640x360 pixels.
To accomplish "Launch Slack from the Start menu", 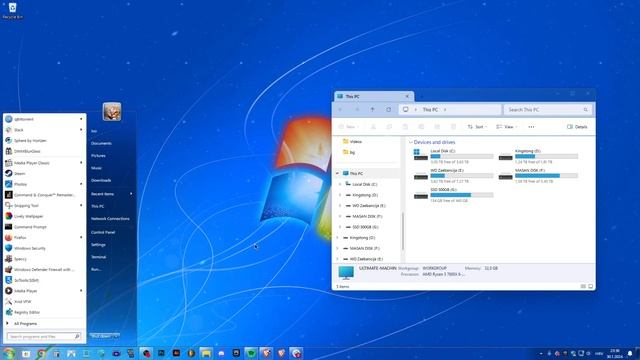I will [44, 130].
